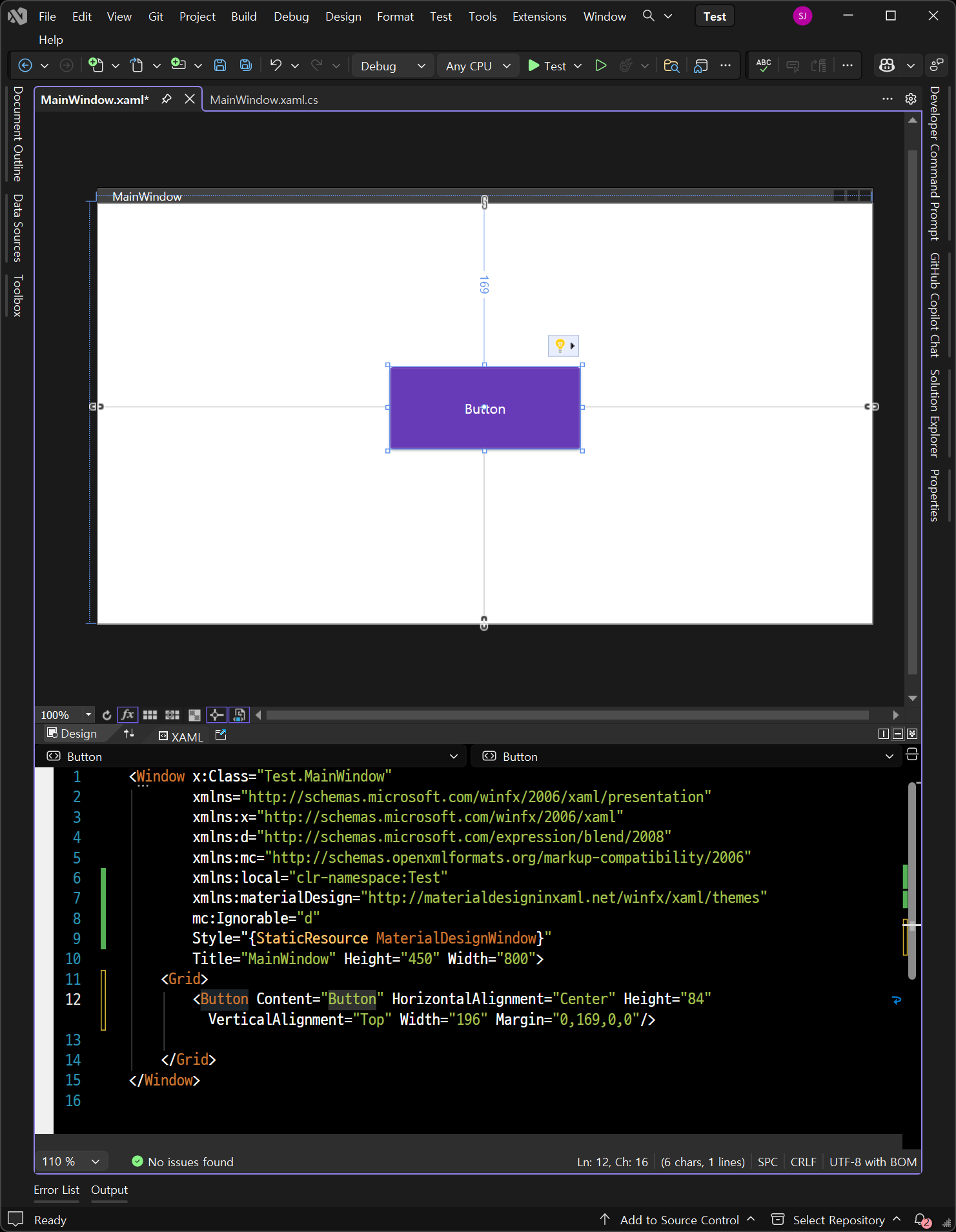Click the designer horizontal scrollbar
956x1232 pixels.
coord(567,714)
